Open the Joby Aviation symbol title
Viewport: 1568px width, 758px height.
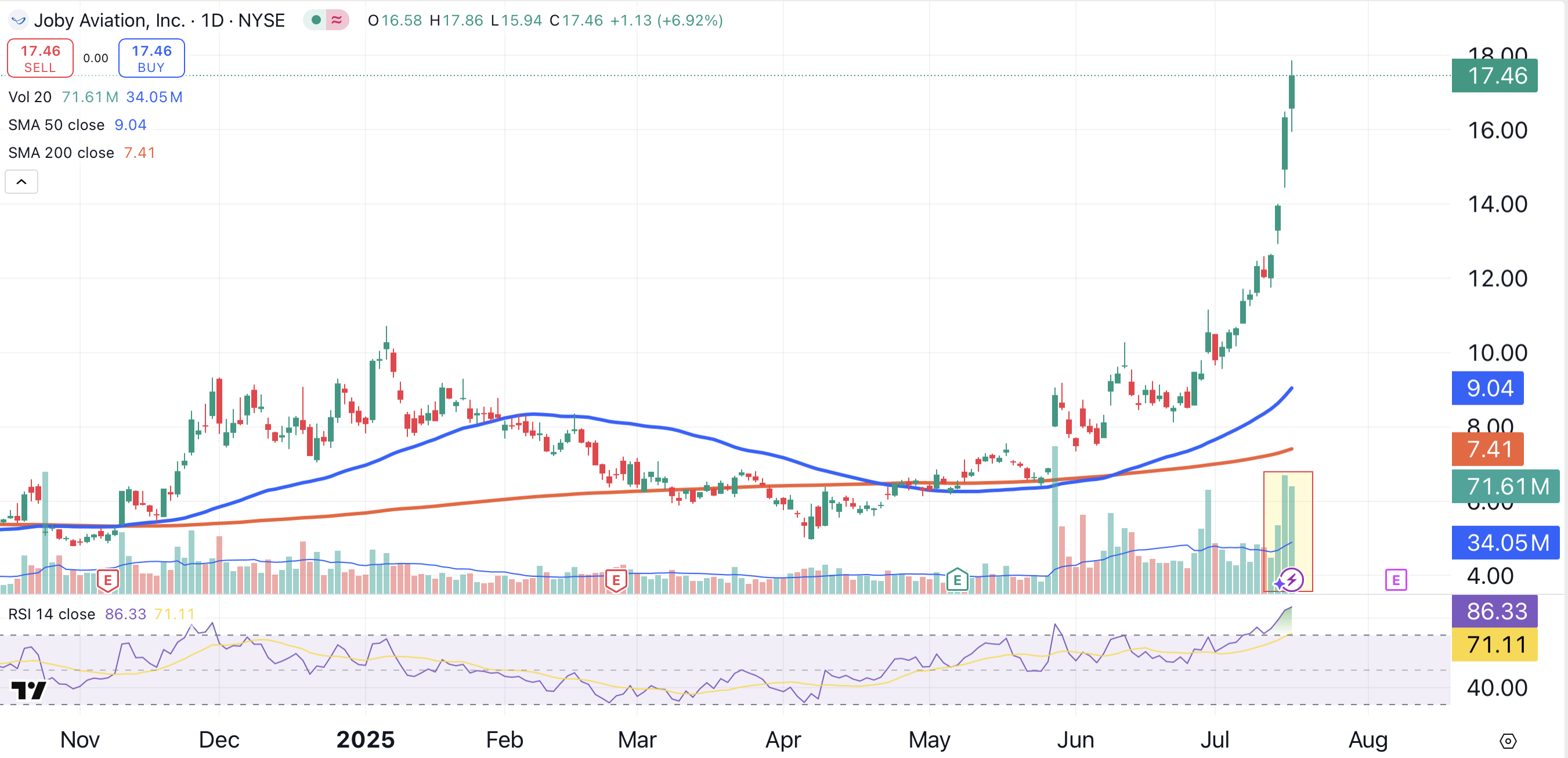point(160,20)
